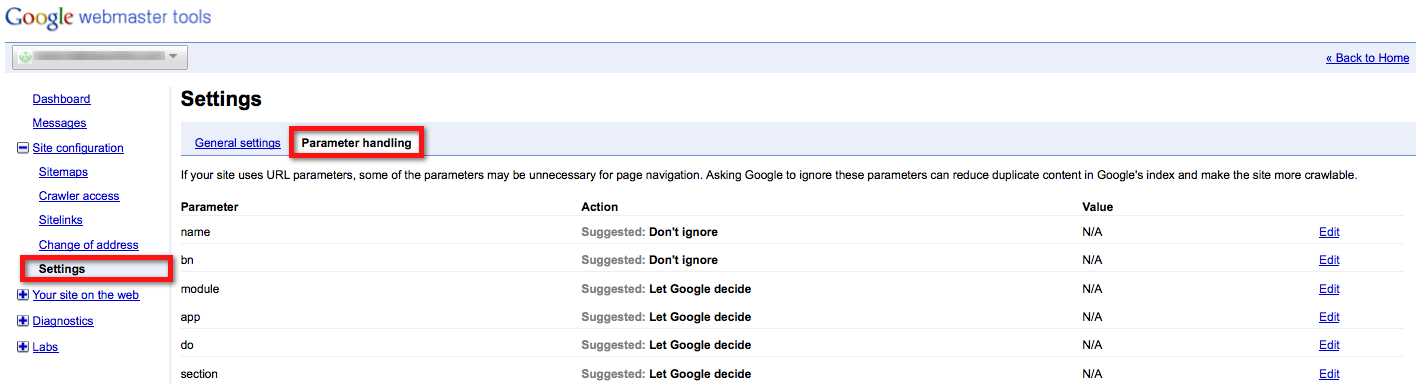Expand the Labs section

pos(23,347)
